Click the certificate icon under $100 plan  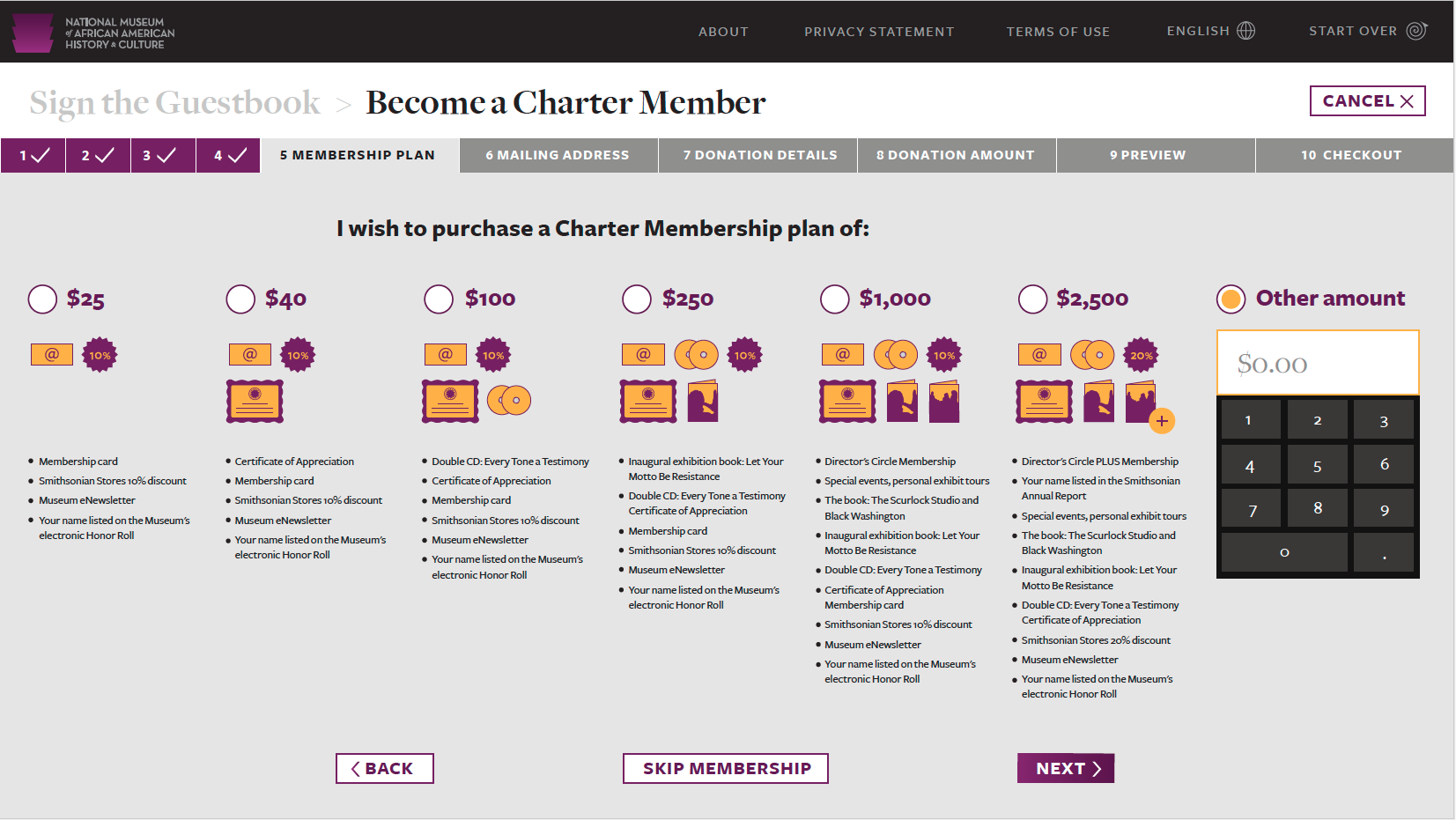pyautogui.click(x=450, y=401)
